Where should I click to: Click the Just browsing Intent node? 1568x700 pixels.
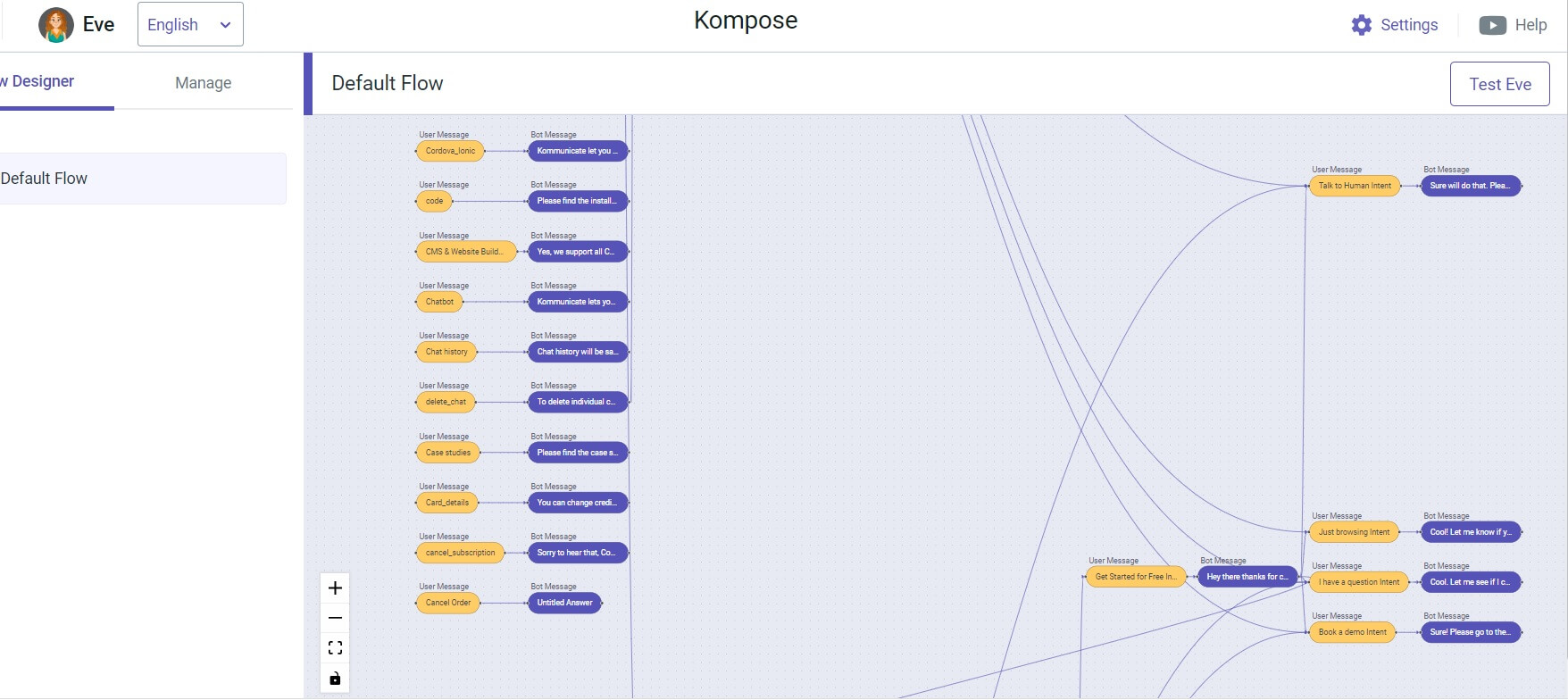pos(1354,532)
